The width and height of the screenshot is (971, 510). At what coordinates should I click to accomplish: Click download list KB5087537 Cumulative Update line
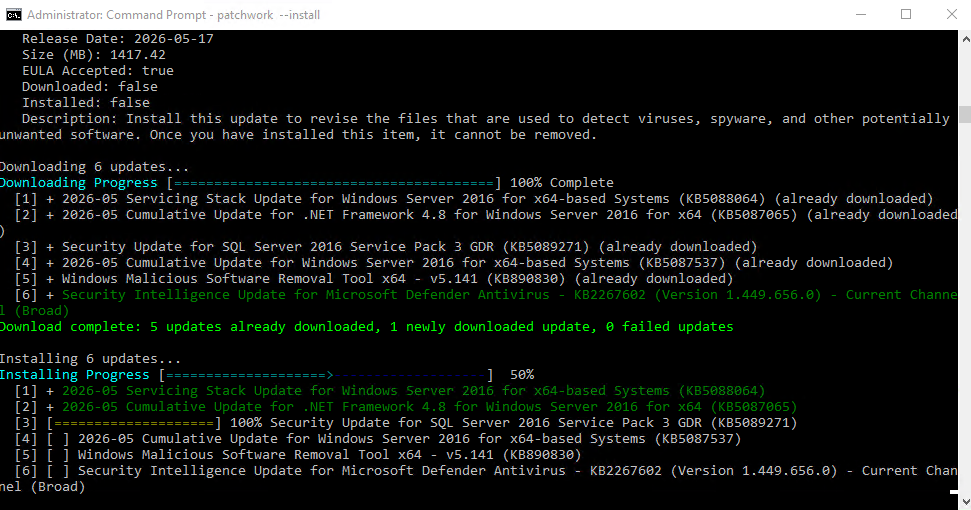(x=454, y=264)
